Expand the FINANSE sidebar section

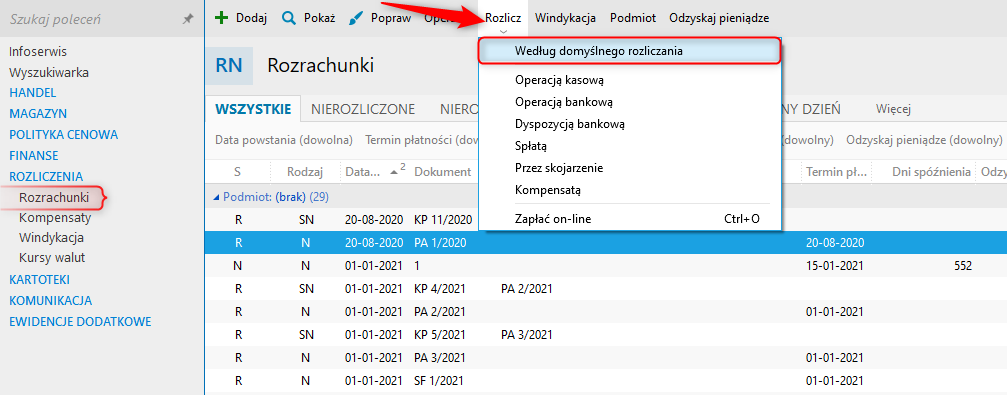pyautogui.click(x=33, y=155)
